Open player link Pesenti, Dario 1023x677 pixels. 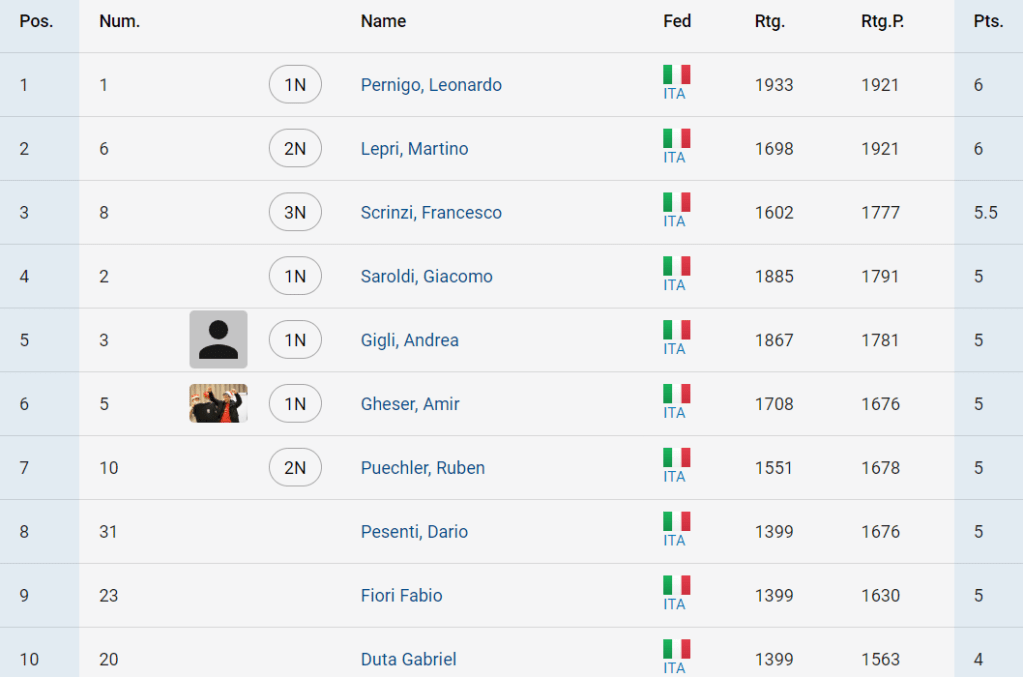coord(414,532)
